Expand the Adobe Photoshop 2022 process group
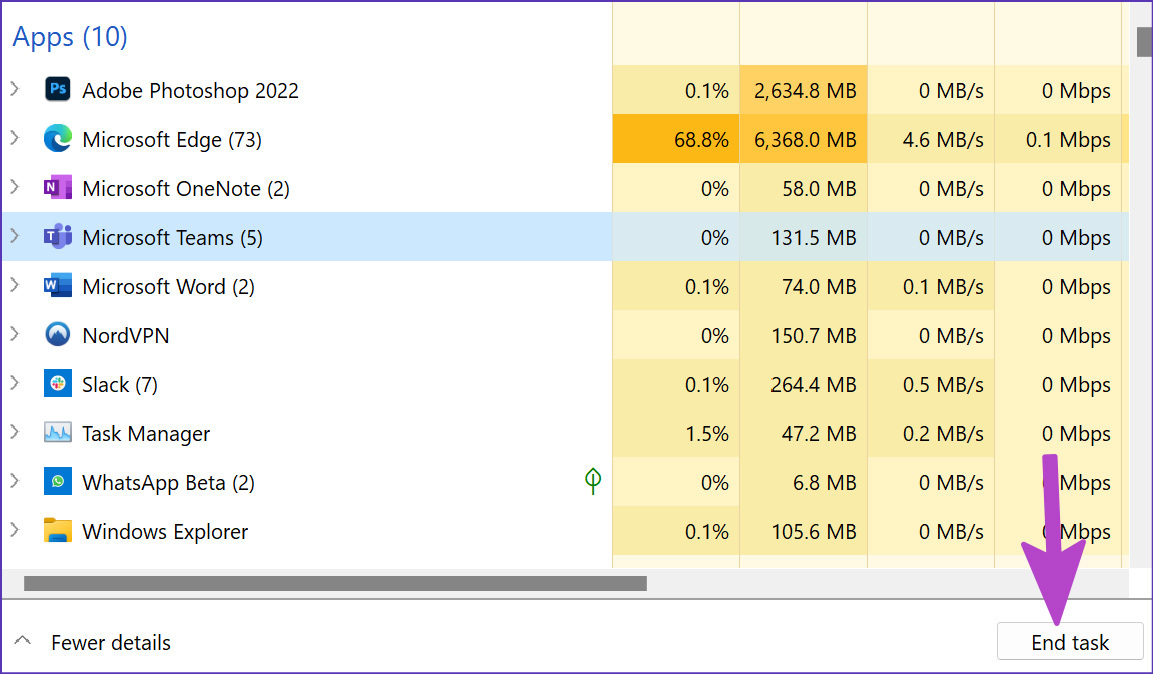Image resolution: width=1153 pixels, height=674 pixels. (x=15, y=90)
